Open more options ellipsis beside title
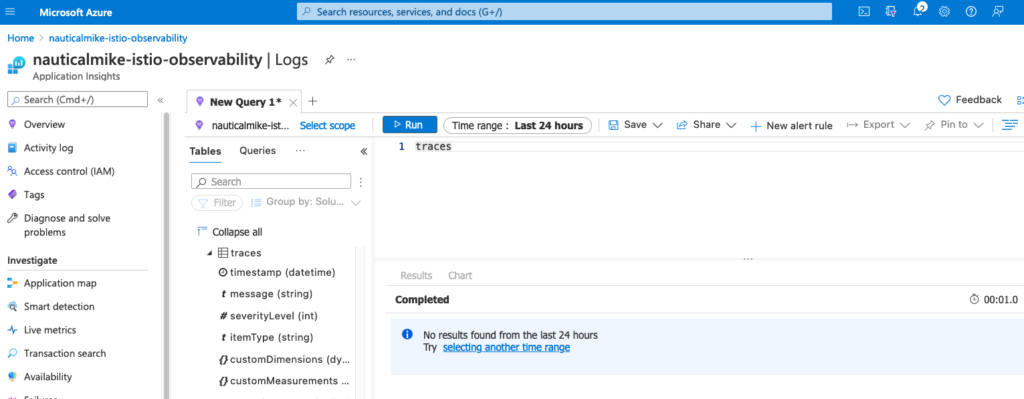This screenshot has height=399, width=1024. (x=351, y=59)
